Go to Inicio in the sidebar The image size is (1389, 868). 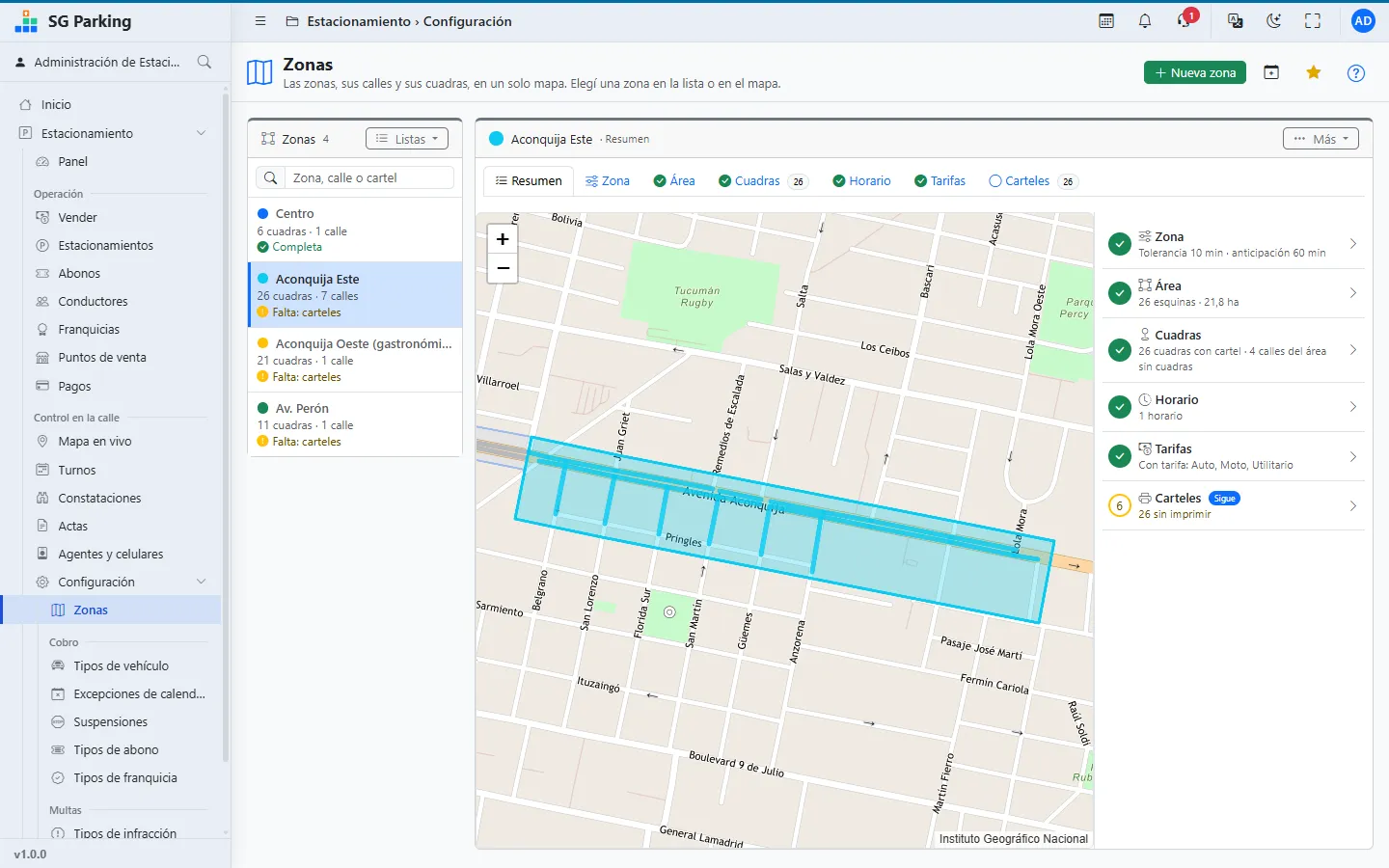(56, 105)
